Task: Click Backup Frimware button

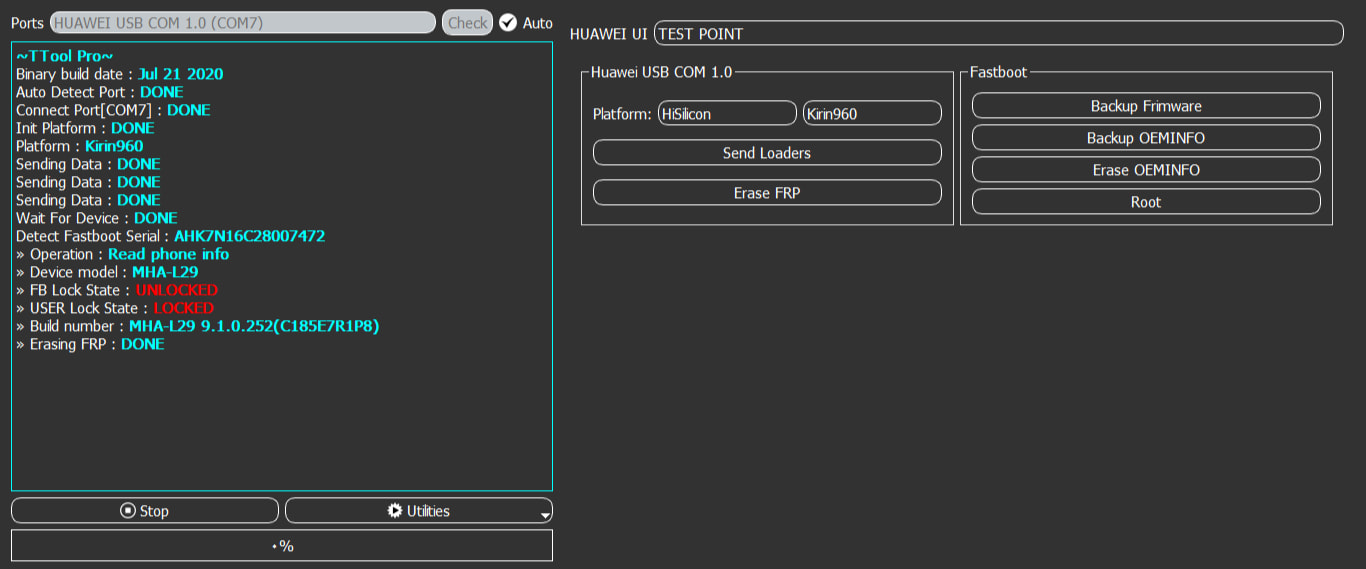Action: (1146, 105)
